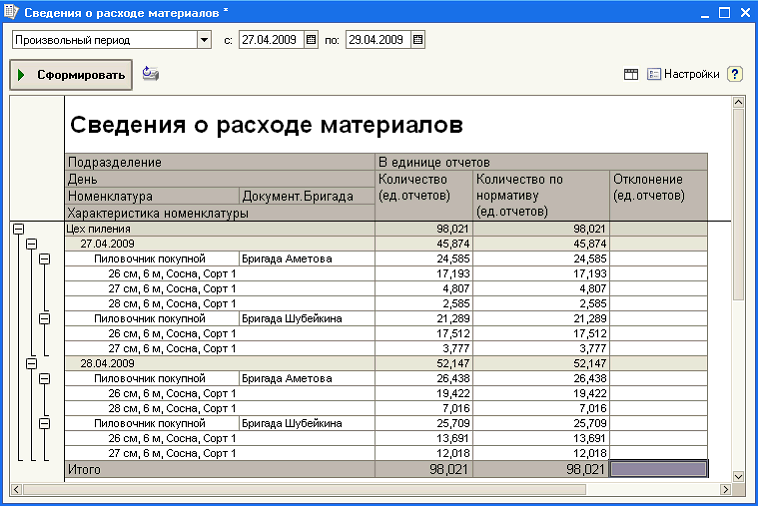Click the scroll-down arrow of vertical scrollbar
Screen dimensions: 758x506
pos(738,477)
